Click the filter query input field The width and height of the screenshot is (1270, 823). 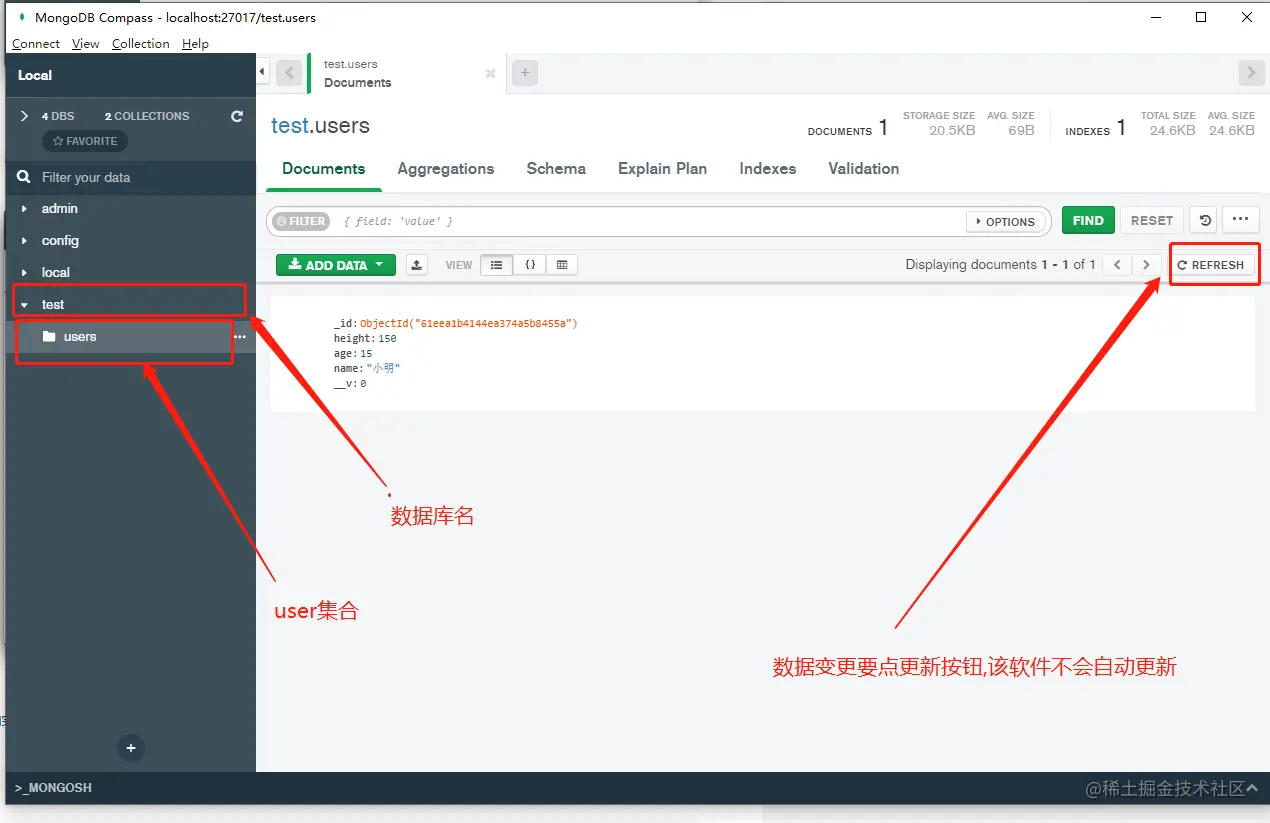coord(650,221)
